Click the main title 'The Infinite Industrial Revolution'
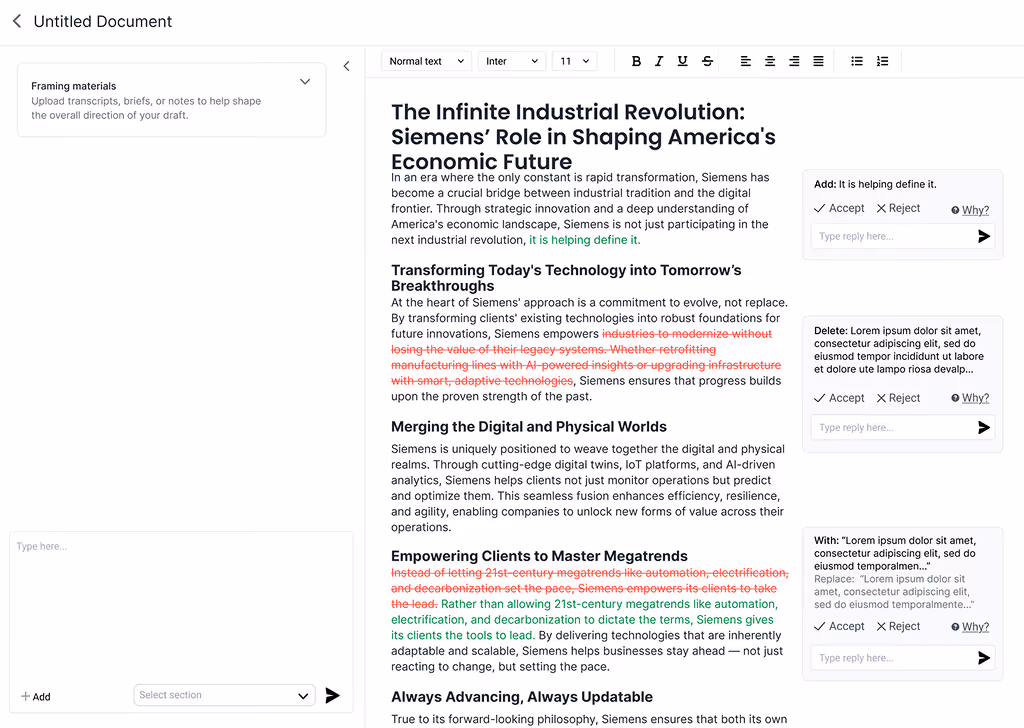The height and width of the screenshot is (728, 1024). (568, 112)
